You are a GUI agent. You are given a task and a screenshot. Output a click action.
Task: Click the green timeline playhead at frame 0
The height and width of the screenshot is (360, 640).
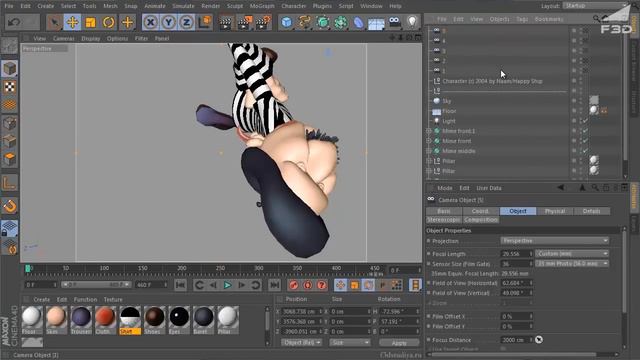[x=28, y=268]
